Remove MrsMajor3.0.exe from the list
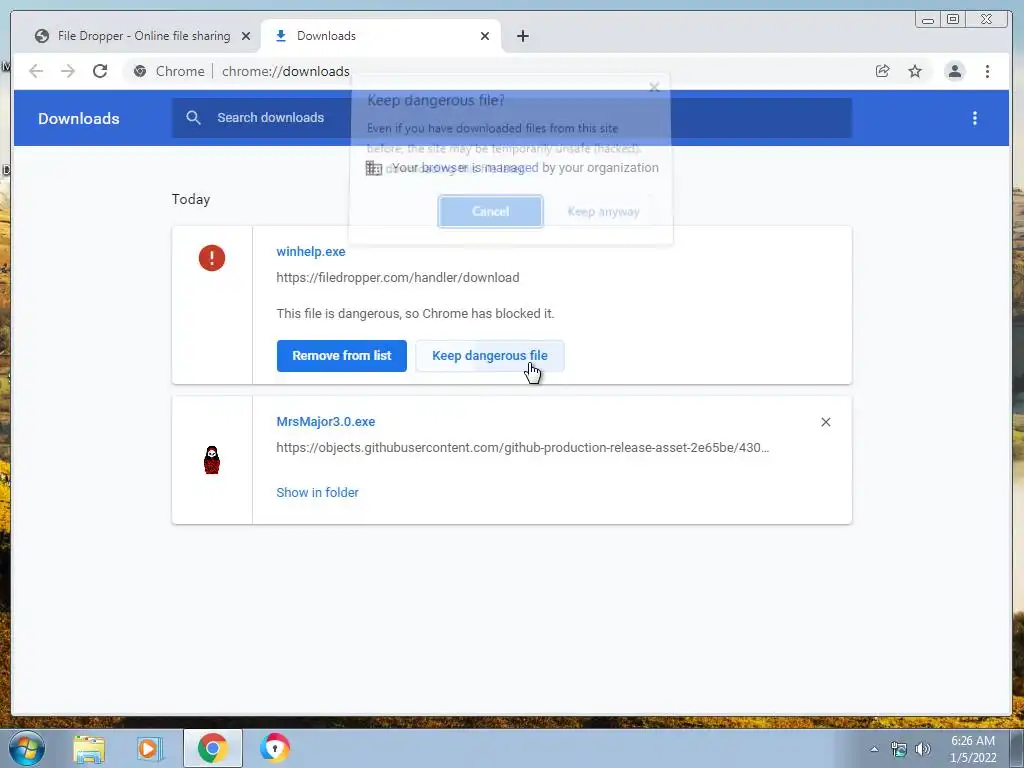 pyautogui.click(x=825, y=422)
